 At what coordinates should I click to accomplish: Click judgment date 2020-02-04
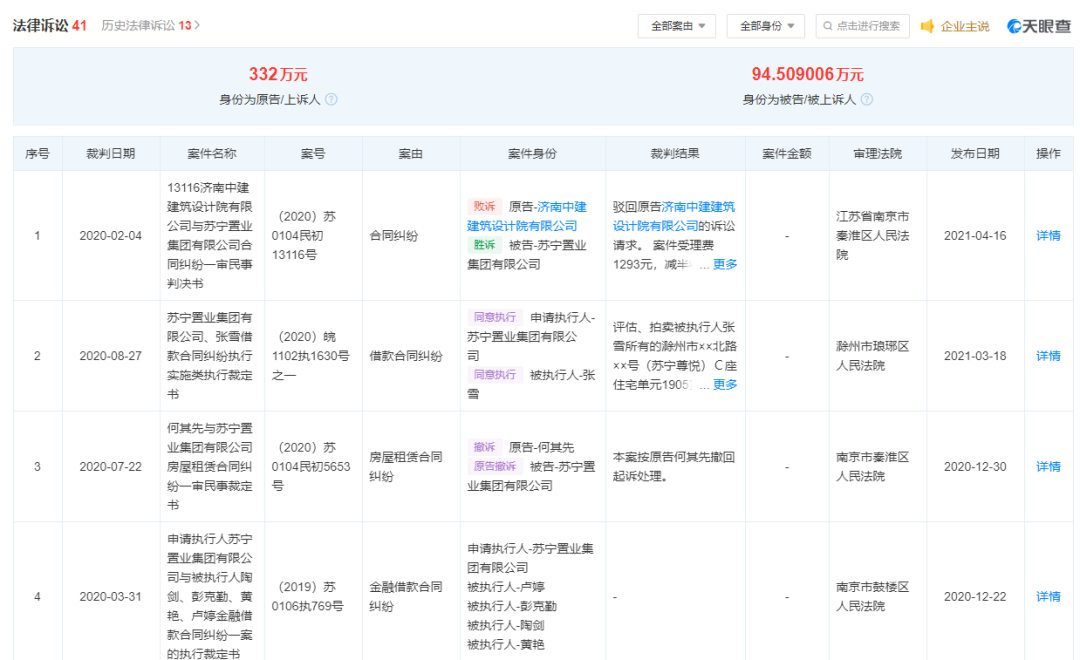point(111,236)
